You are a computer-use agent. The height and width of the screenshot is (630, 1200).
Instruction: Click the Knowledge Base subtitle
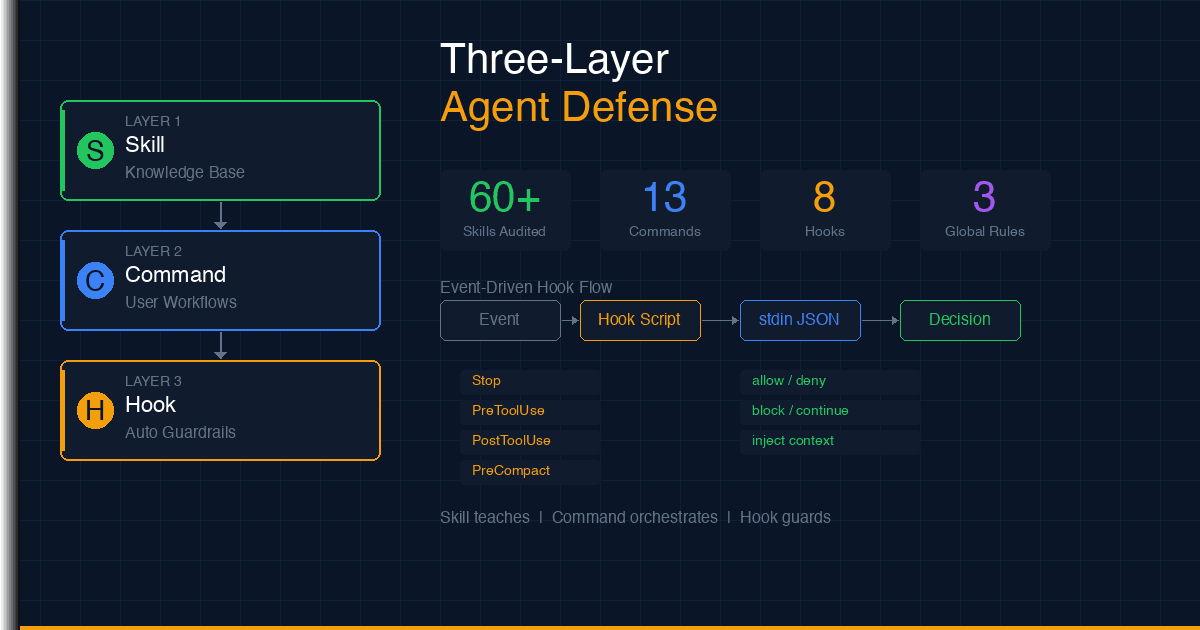click(185, 172)
